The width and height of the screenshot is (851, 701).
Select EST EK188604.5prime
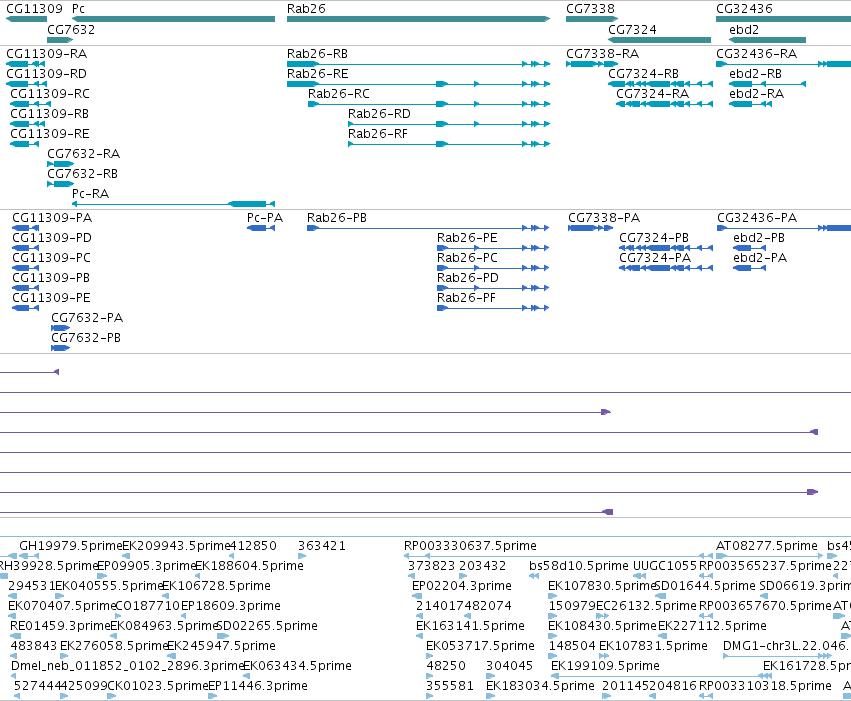pyautogui.click(x=250, y=565)
